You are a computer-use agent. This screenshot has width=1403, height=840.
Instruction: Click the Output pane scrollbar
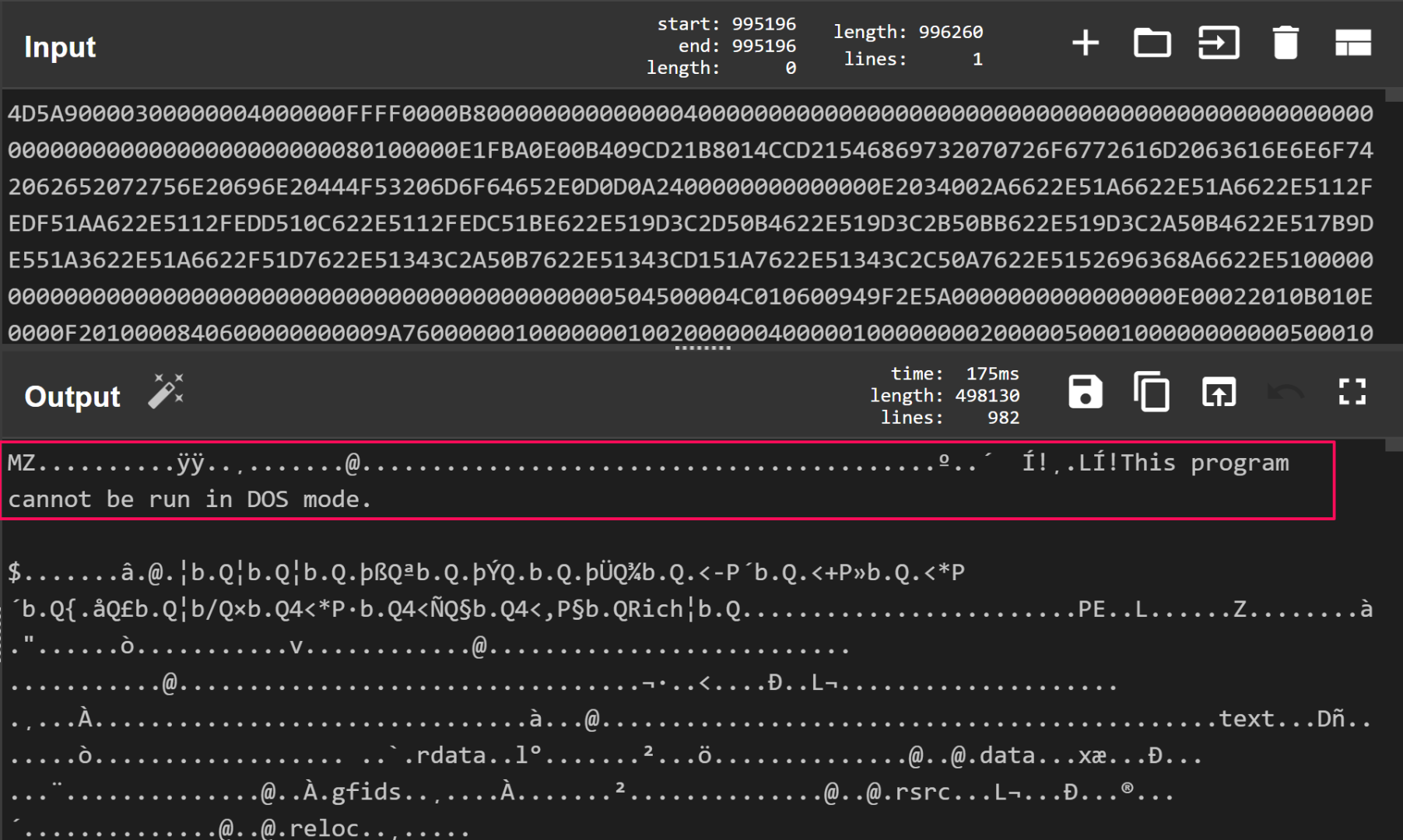[x=1394, y=638]
